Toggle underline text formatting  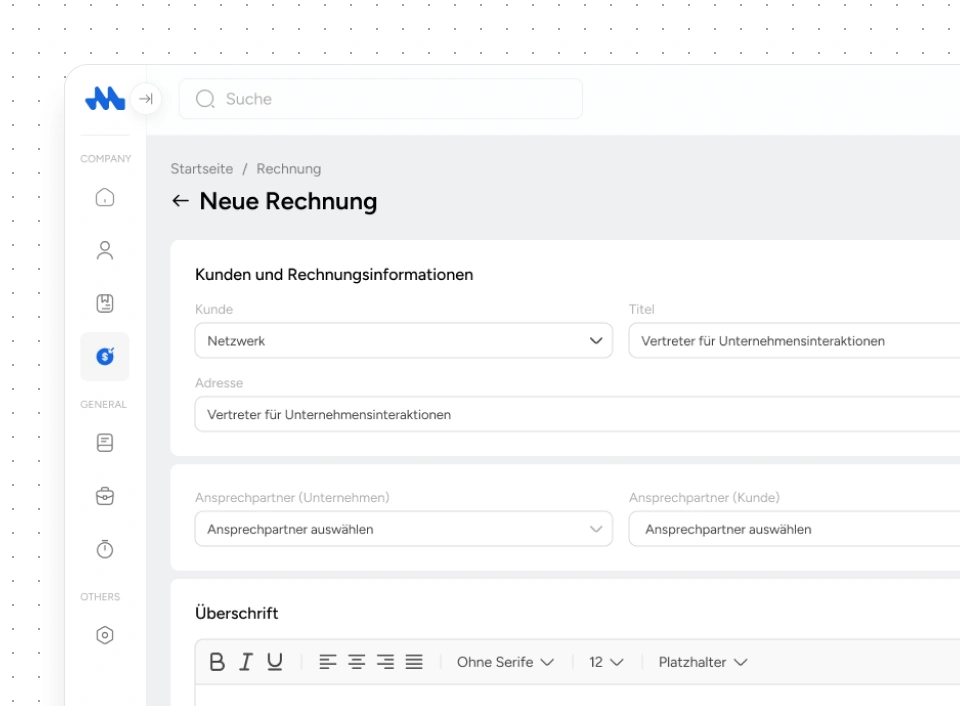tap(274, 662)
